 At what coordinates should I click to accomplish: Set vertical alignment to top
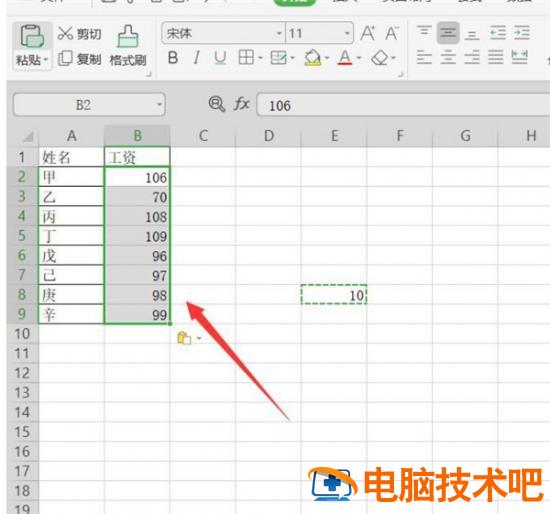424,32
